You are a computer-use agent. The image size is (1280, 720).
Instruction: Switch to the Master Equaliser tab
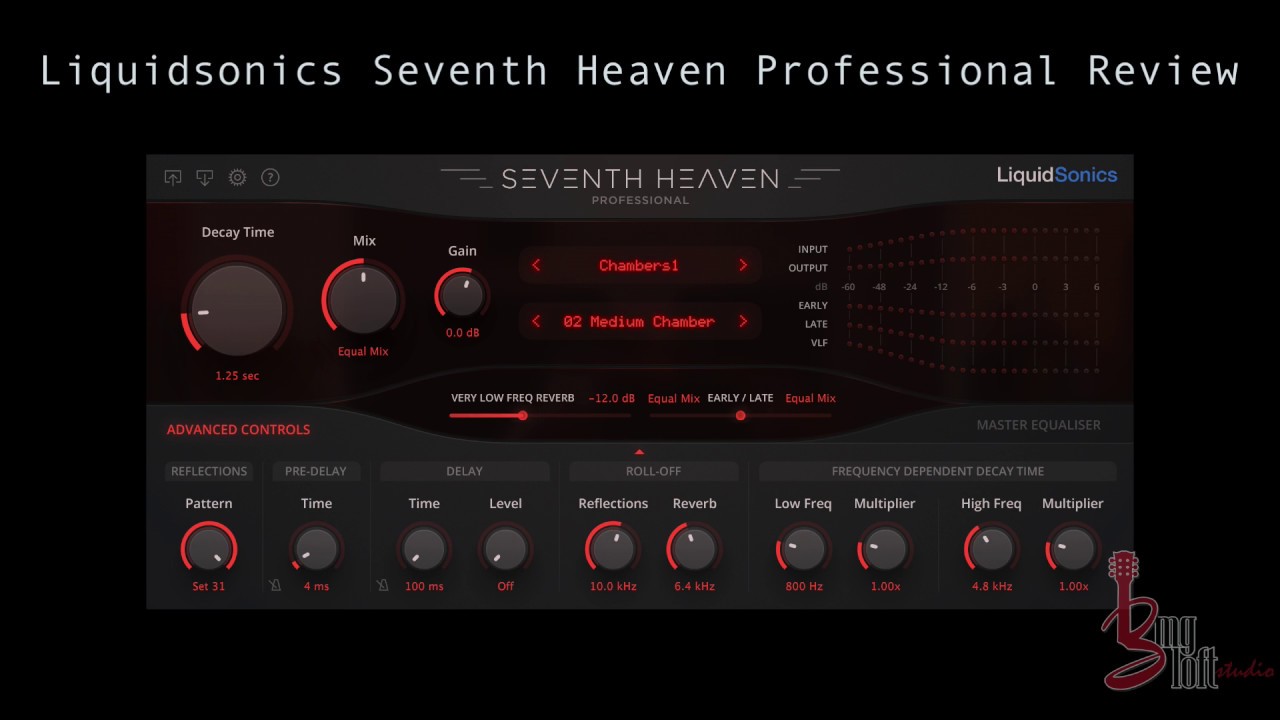pyautogui.click(x=1038, y=425)
